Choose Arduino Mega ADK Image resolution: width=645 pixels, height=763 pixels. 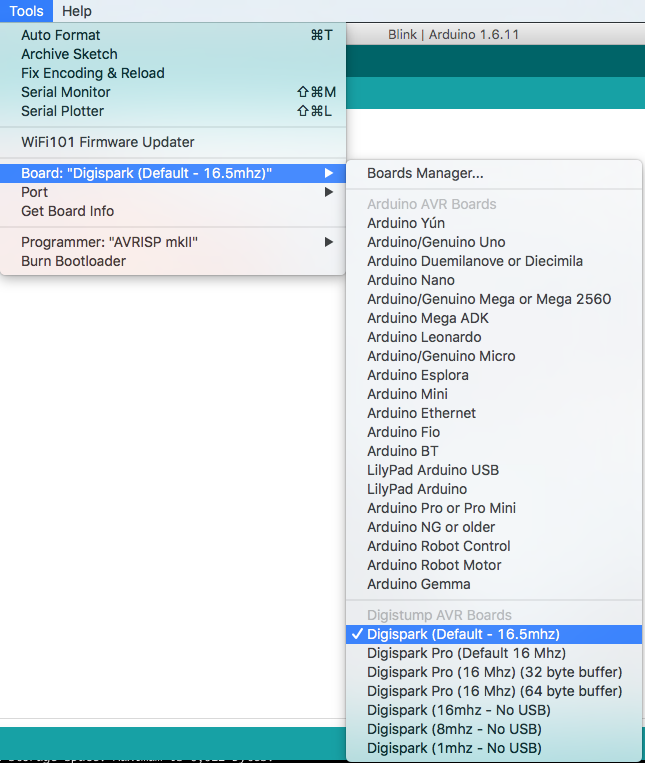[x=494, y=318]
